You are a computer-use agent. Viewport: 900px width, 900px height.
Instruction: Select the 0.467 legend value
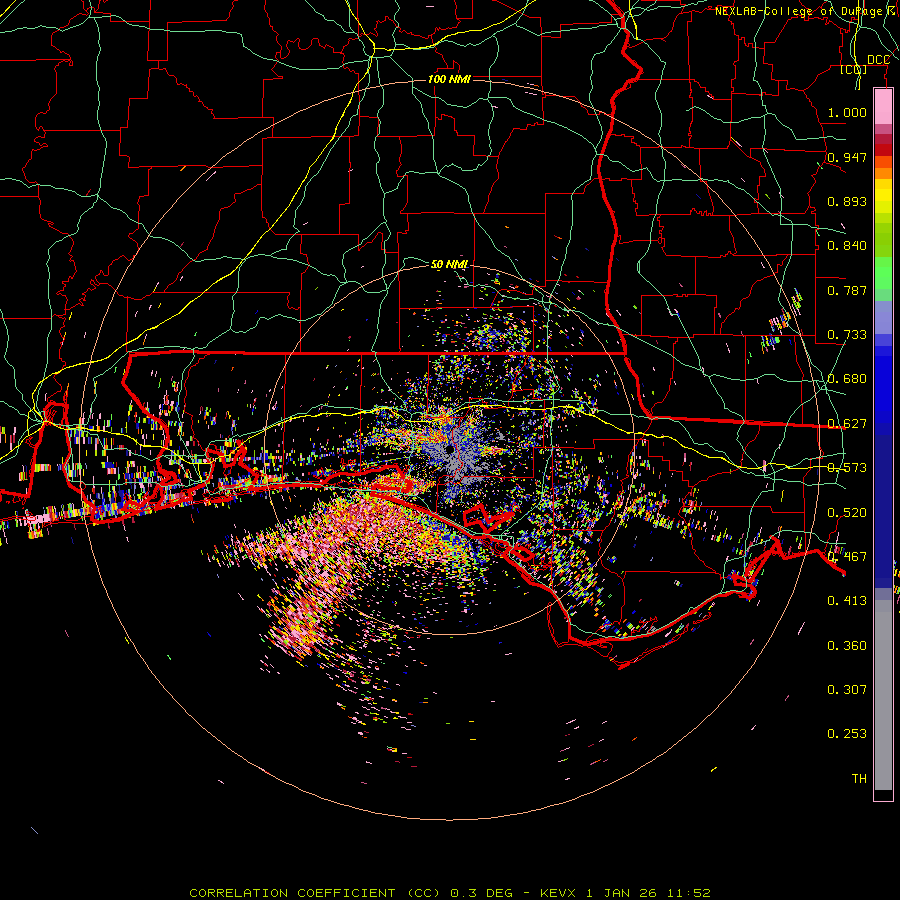click(x=847, y=557)
